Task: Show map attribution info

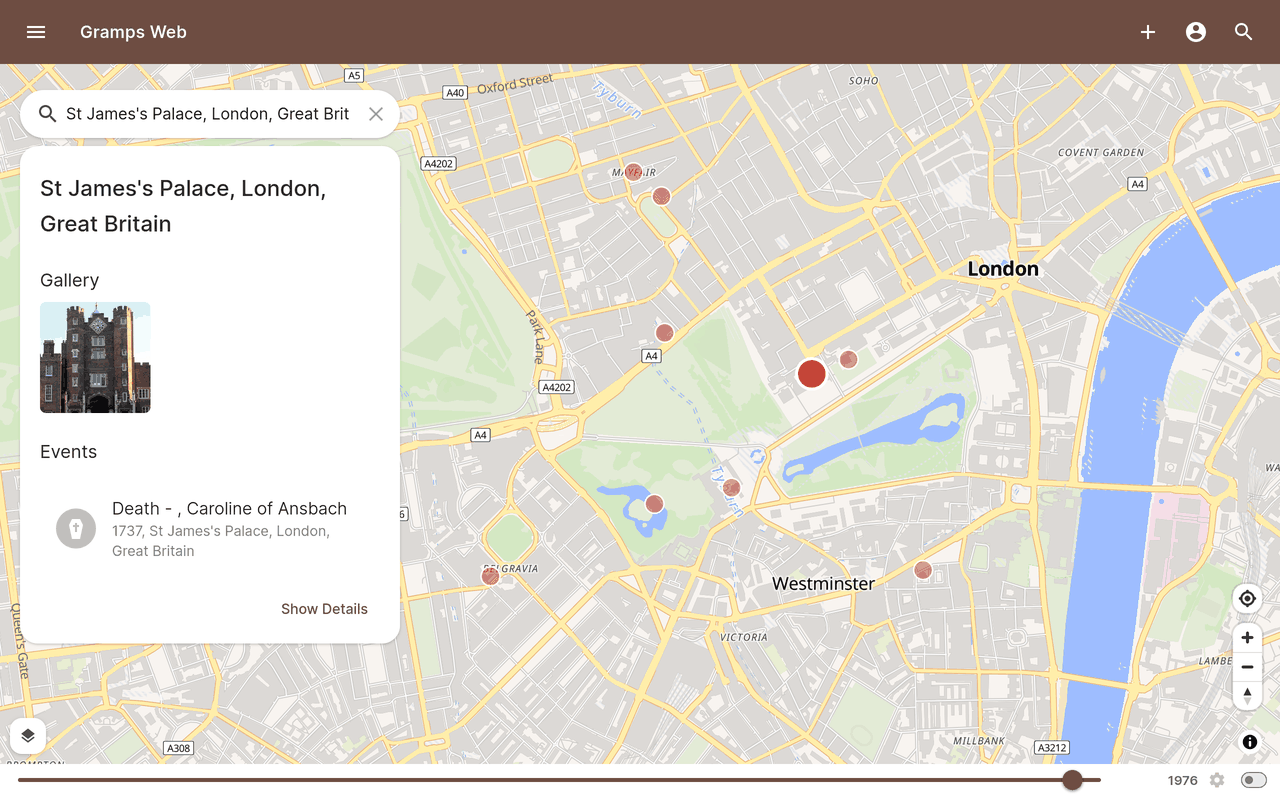Action: [1250, 742]
